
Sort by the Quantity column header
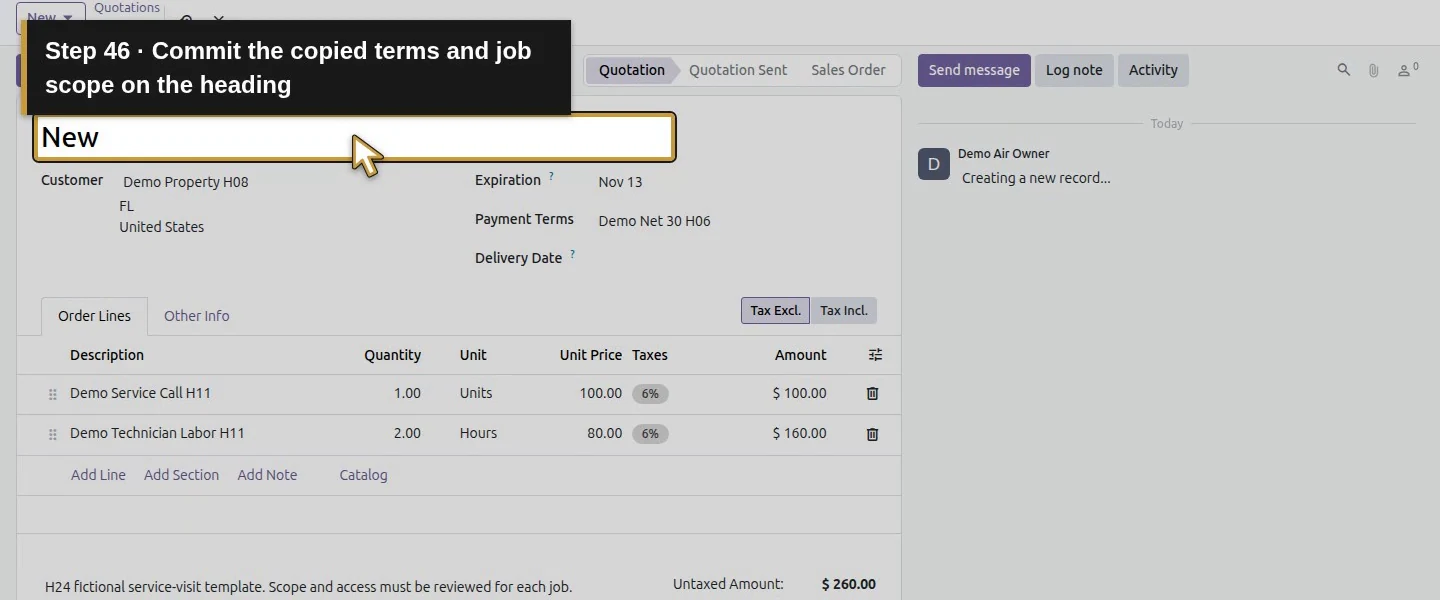pyautogui.click(x=392, y=355)
